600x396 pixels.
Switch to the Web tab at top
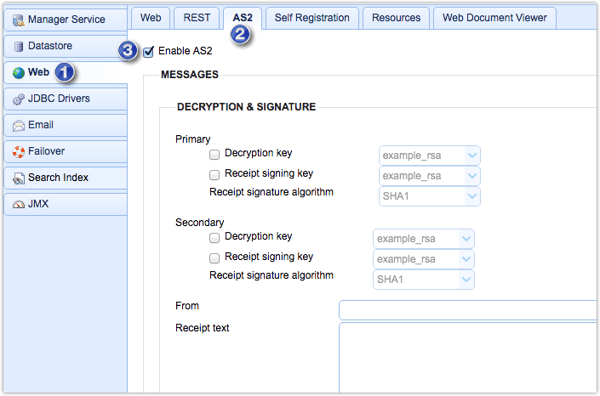click(150, 18)
